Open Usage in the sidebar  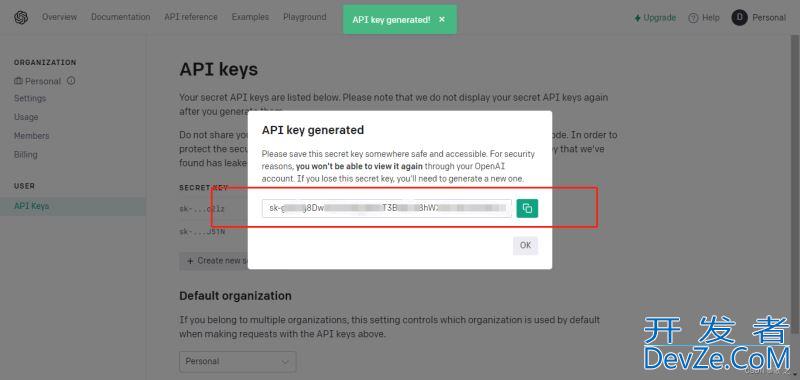click(26, 117)
